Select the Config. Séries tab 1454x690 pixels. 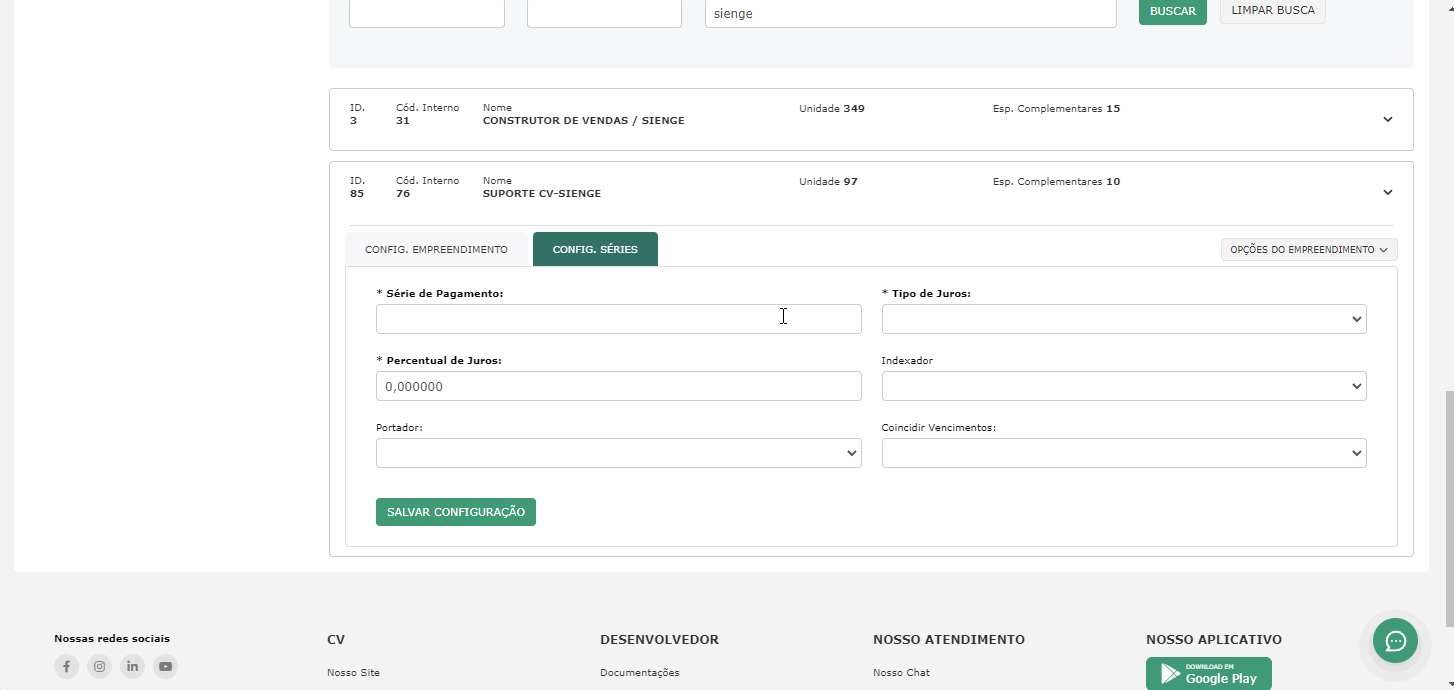pos(595,249)
